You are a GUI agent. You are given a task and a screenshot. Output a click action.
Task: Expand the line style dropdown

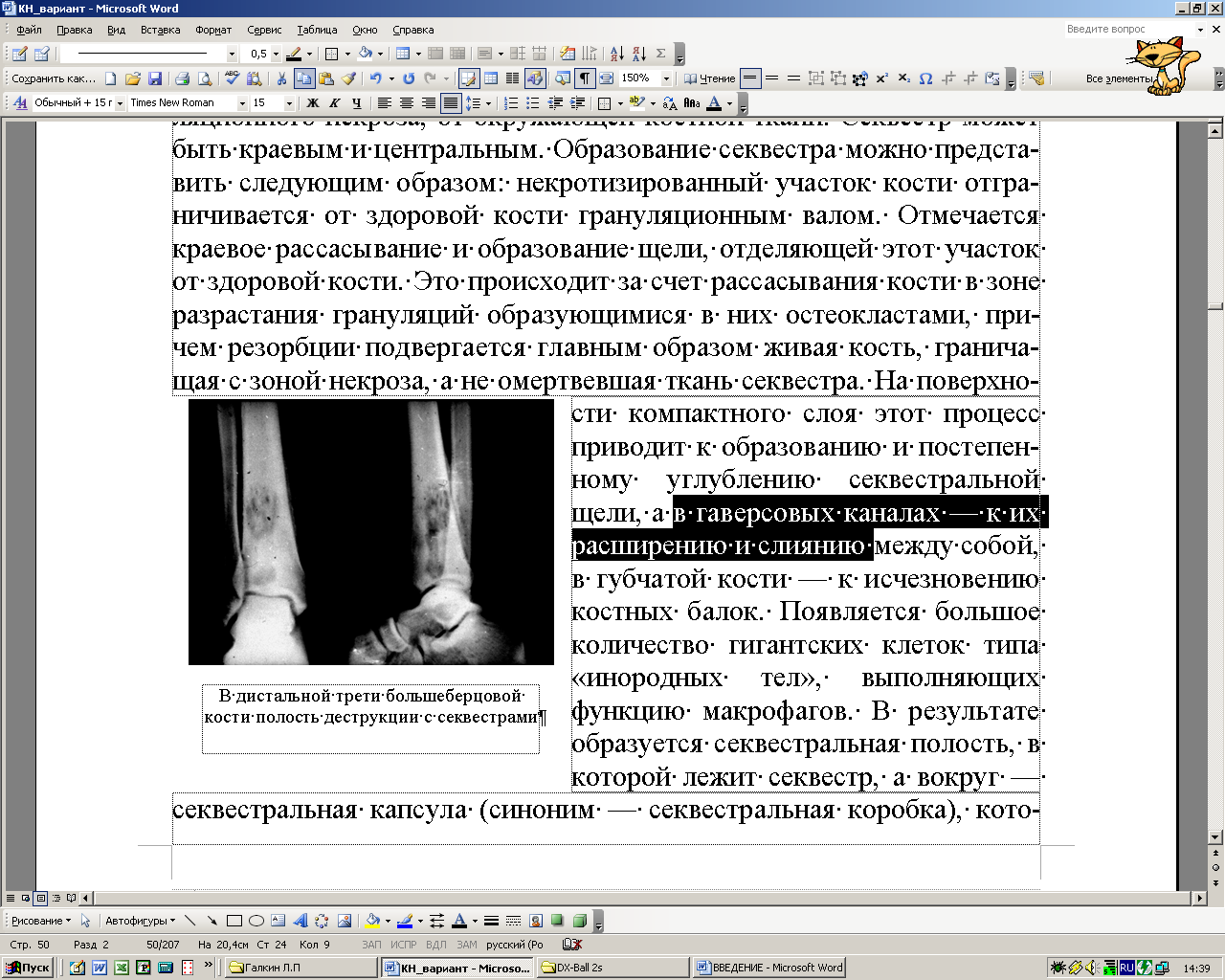tap(232, 54)
